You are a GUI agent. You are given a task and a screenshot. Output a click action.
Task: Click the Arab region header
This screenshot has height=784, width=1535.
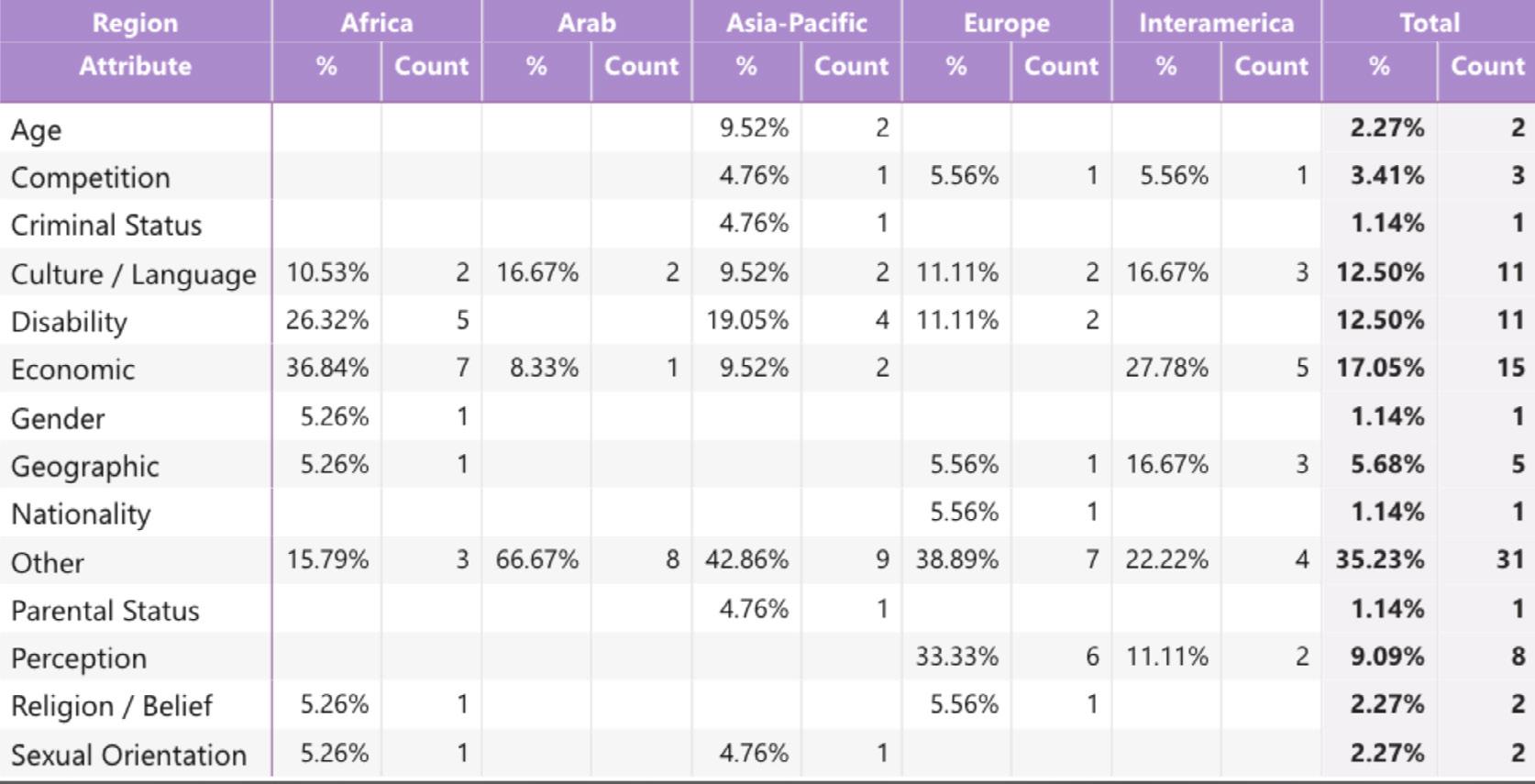[x=586, y=23]
